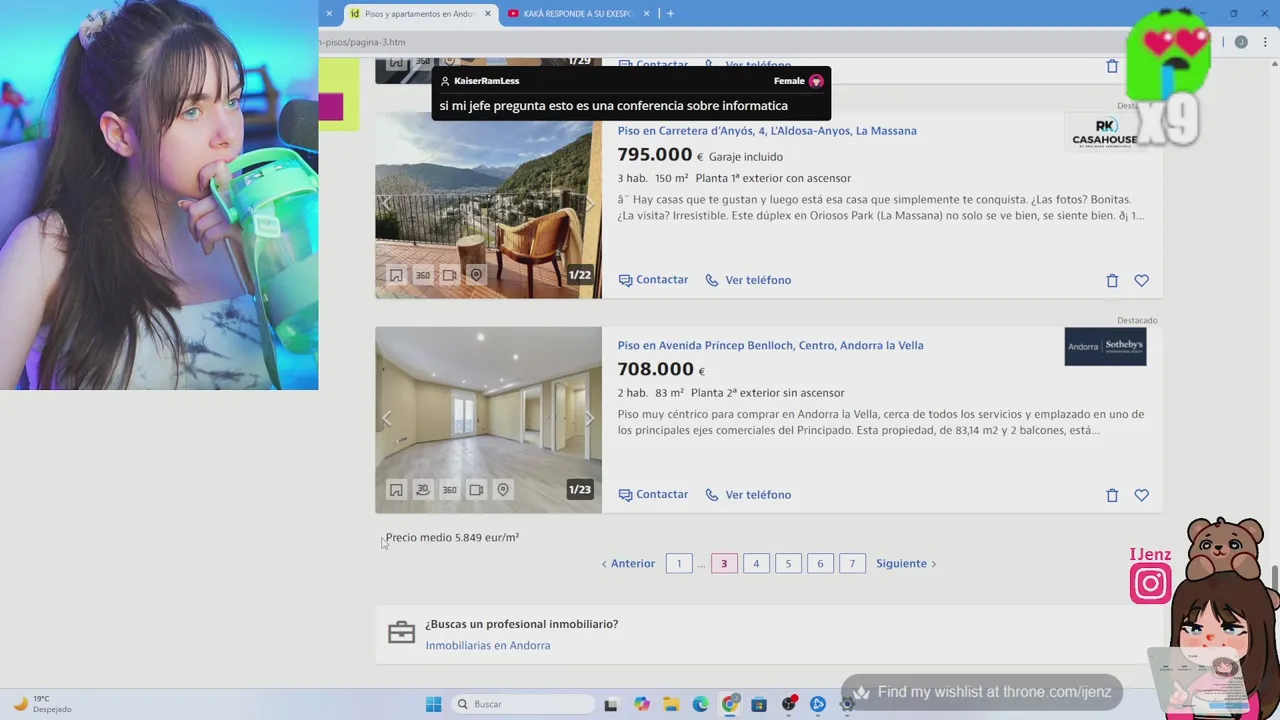Jump to results page 5
Image resolution: width=1280 pixels, height=720 pixels.
[x=788, y=564]
